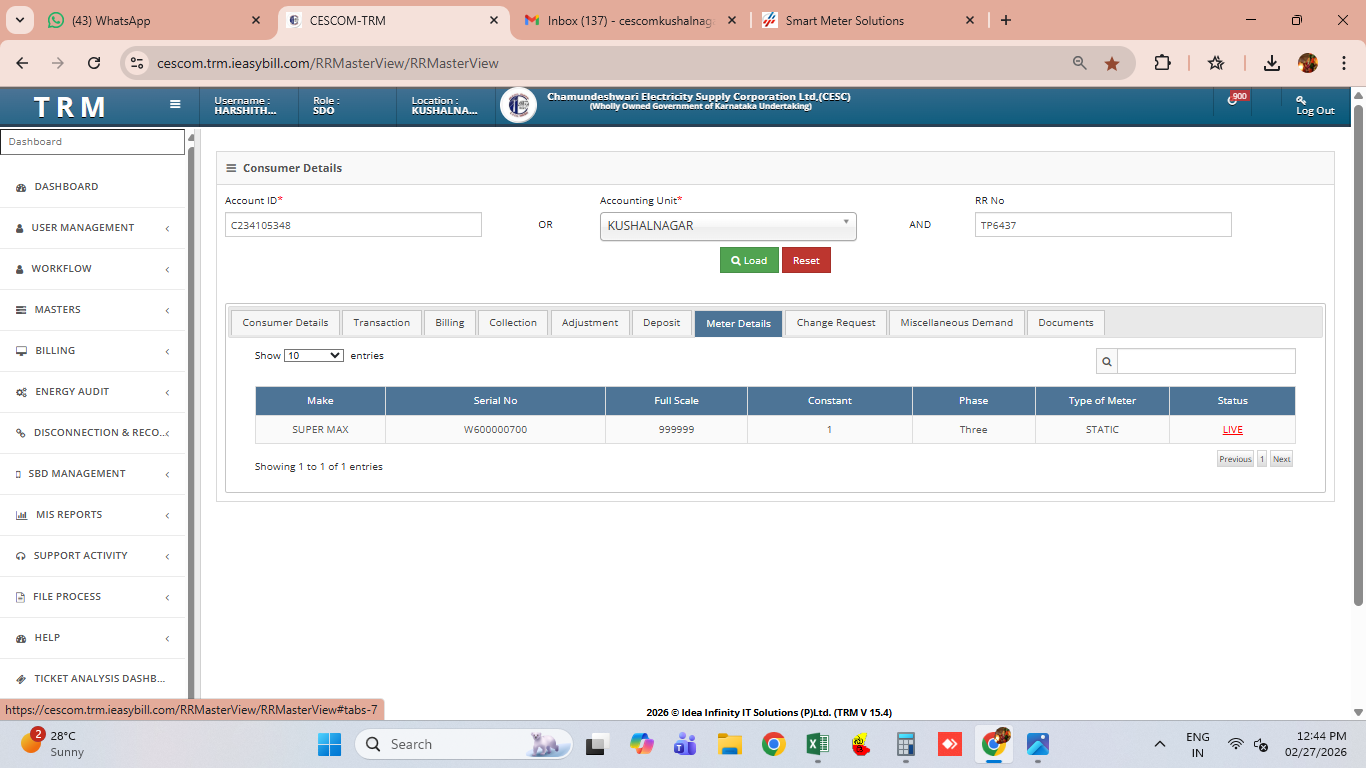Open the Accounting Unit KUSHALNAGAR dropdown
The image size is (1366, 768).
click(728, 226)
